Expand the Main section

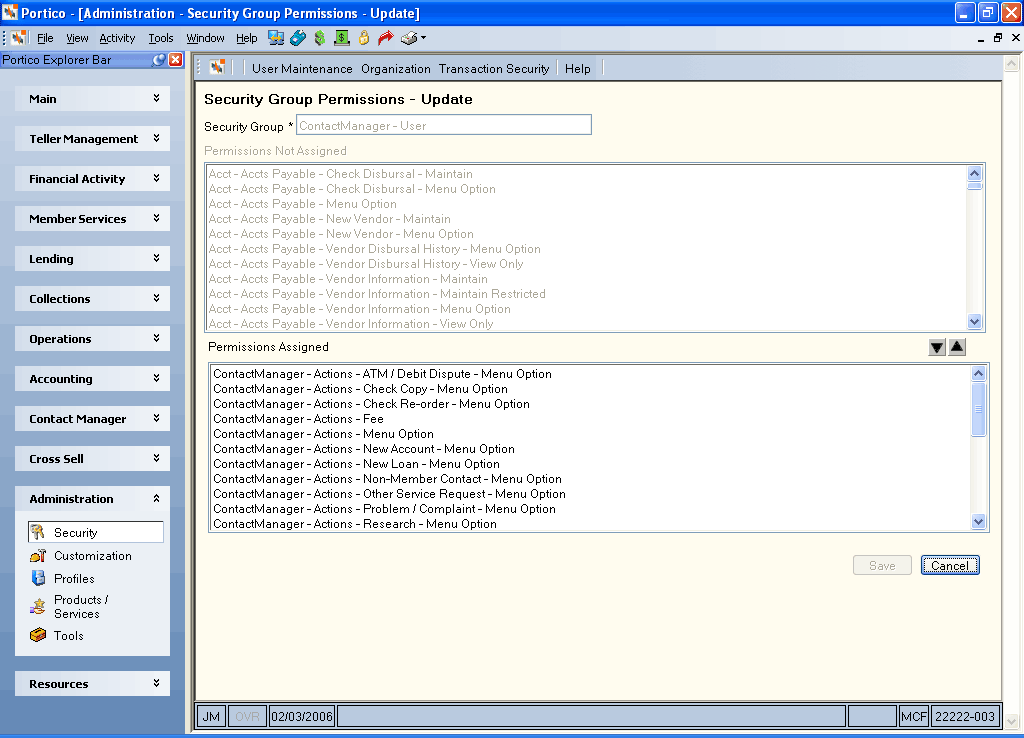[92, 99]
